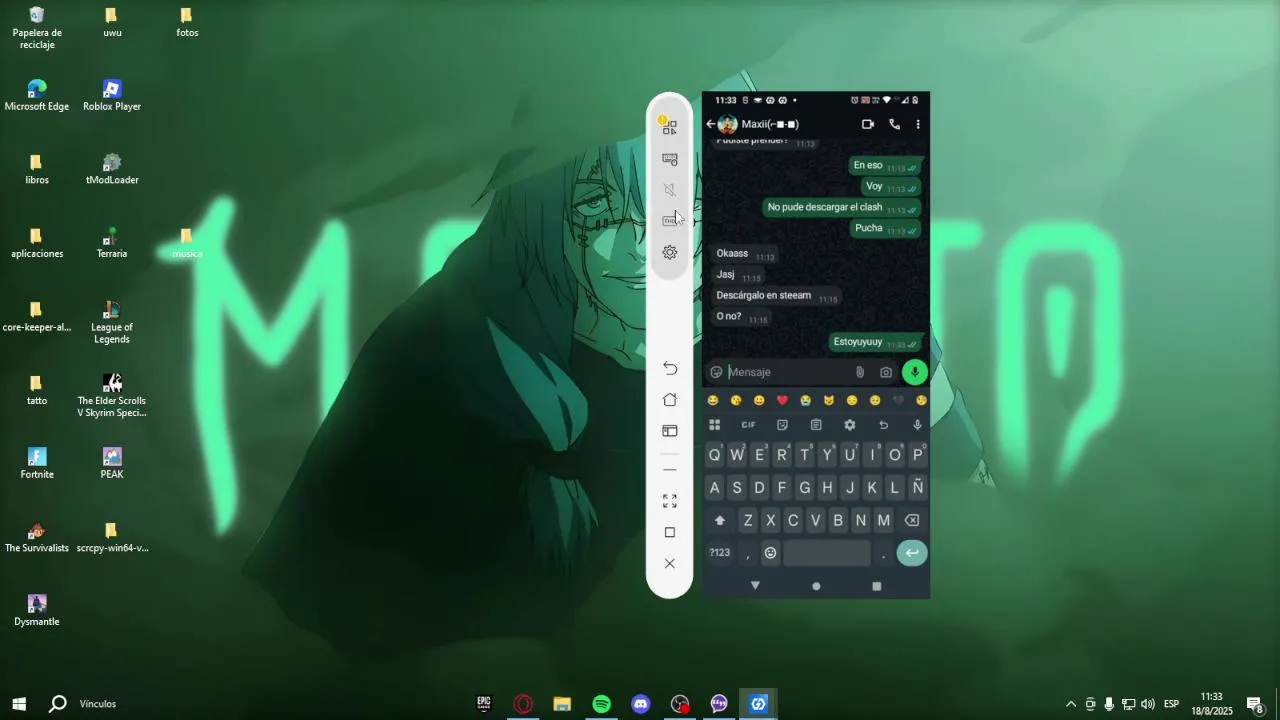Start a voice call with Maxii
The height and width of the screenshot is (720, 1280).
pos(894,124)
